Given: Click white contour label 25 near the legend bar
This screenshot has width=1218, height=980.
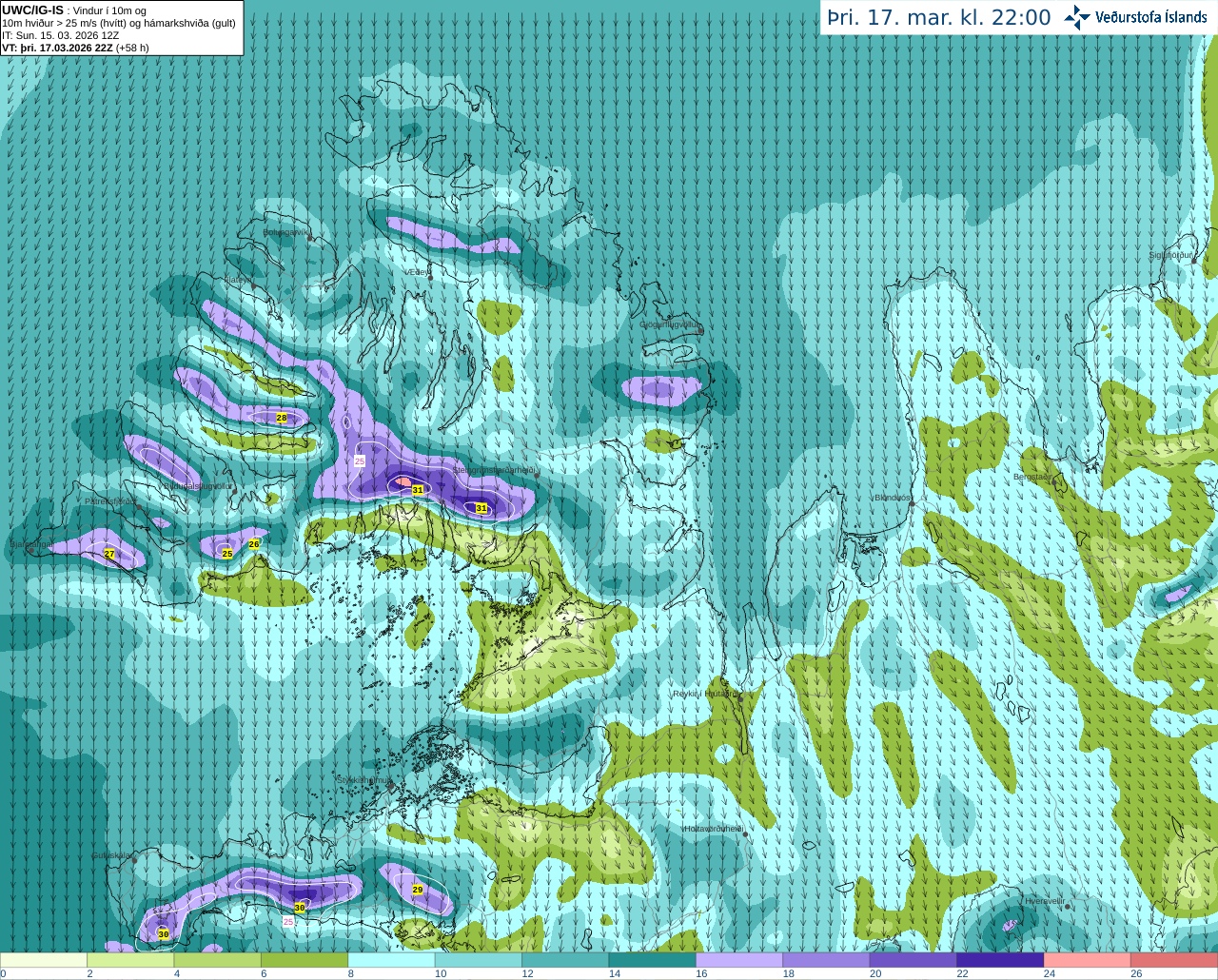Looking at the screenshot, I should (x=288, y=922).
